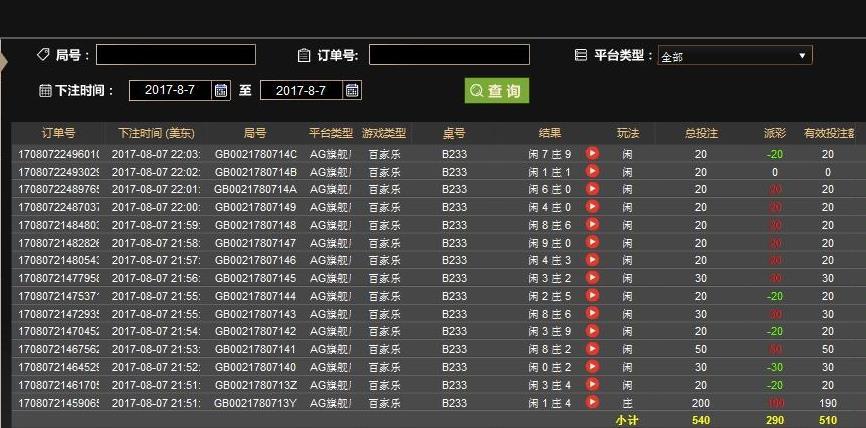Click the play icon for round GB00217807141
The width and height of the screenshot is (866, 428).
pyautogui.click(x=592, y=349)
